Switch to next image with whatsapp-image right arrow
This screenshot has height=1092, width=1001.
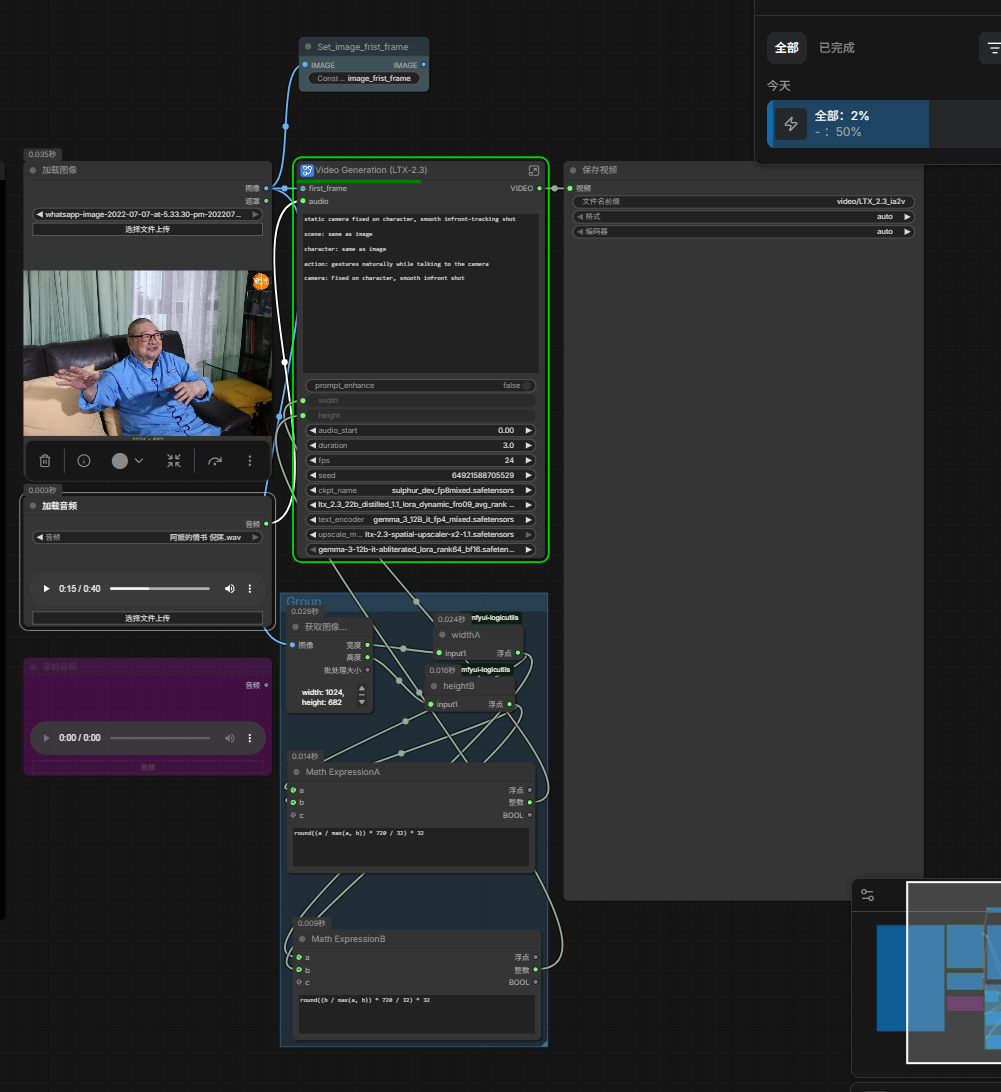[256, 214]
